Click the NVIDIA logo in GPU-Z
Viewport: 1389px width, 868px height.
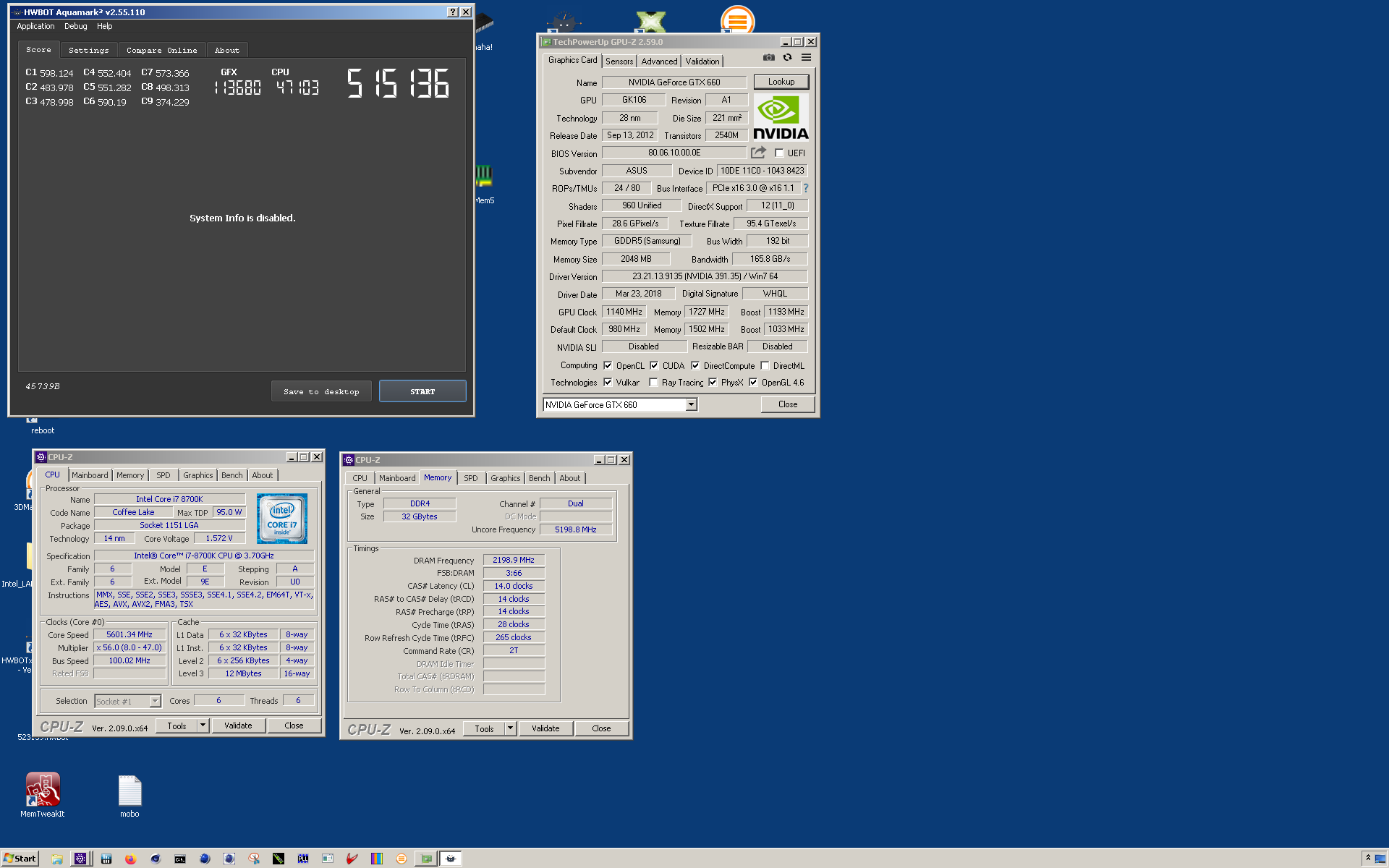(781, 117)
